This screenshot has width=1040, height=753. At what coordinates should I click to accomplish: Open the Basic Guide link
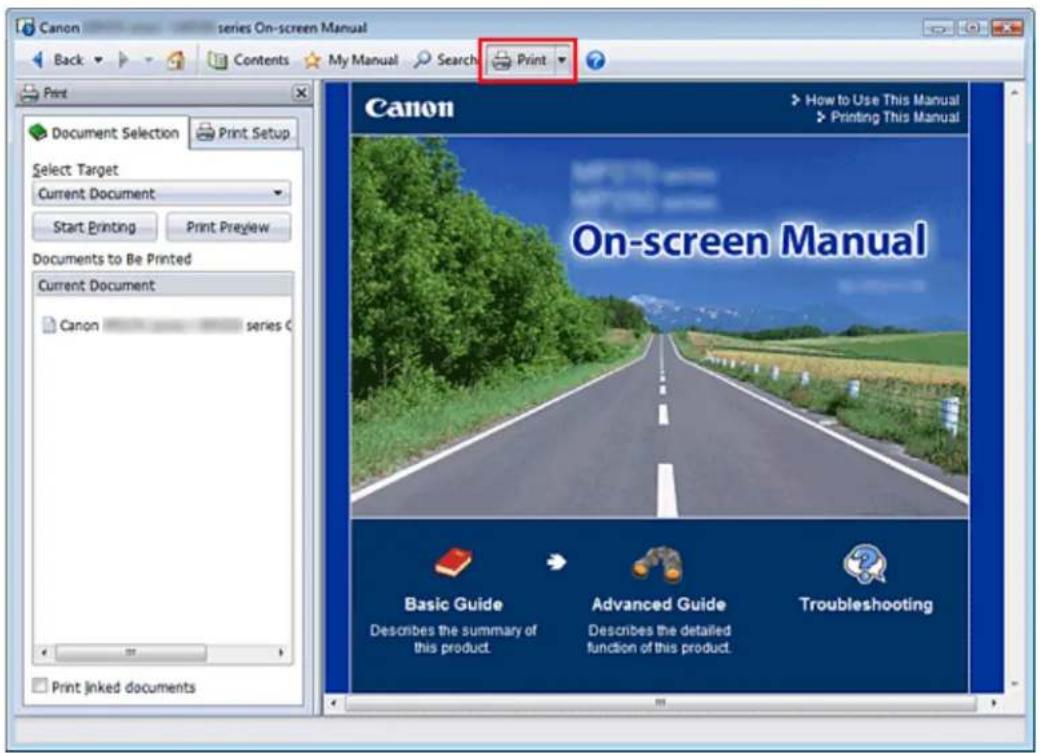click(x=454, y=604)
